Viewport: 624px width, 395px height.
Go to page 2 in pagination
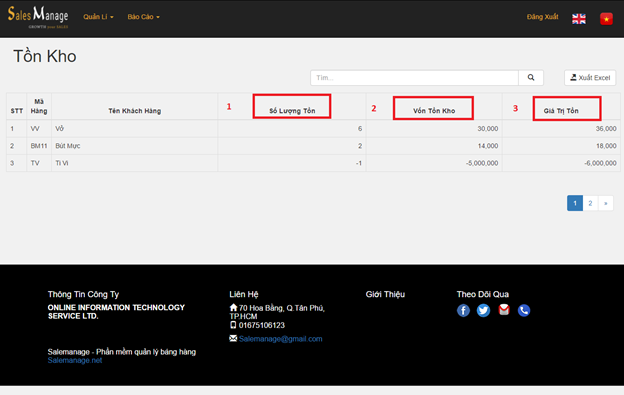tap(590, 203)
